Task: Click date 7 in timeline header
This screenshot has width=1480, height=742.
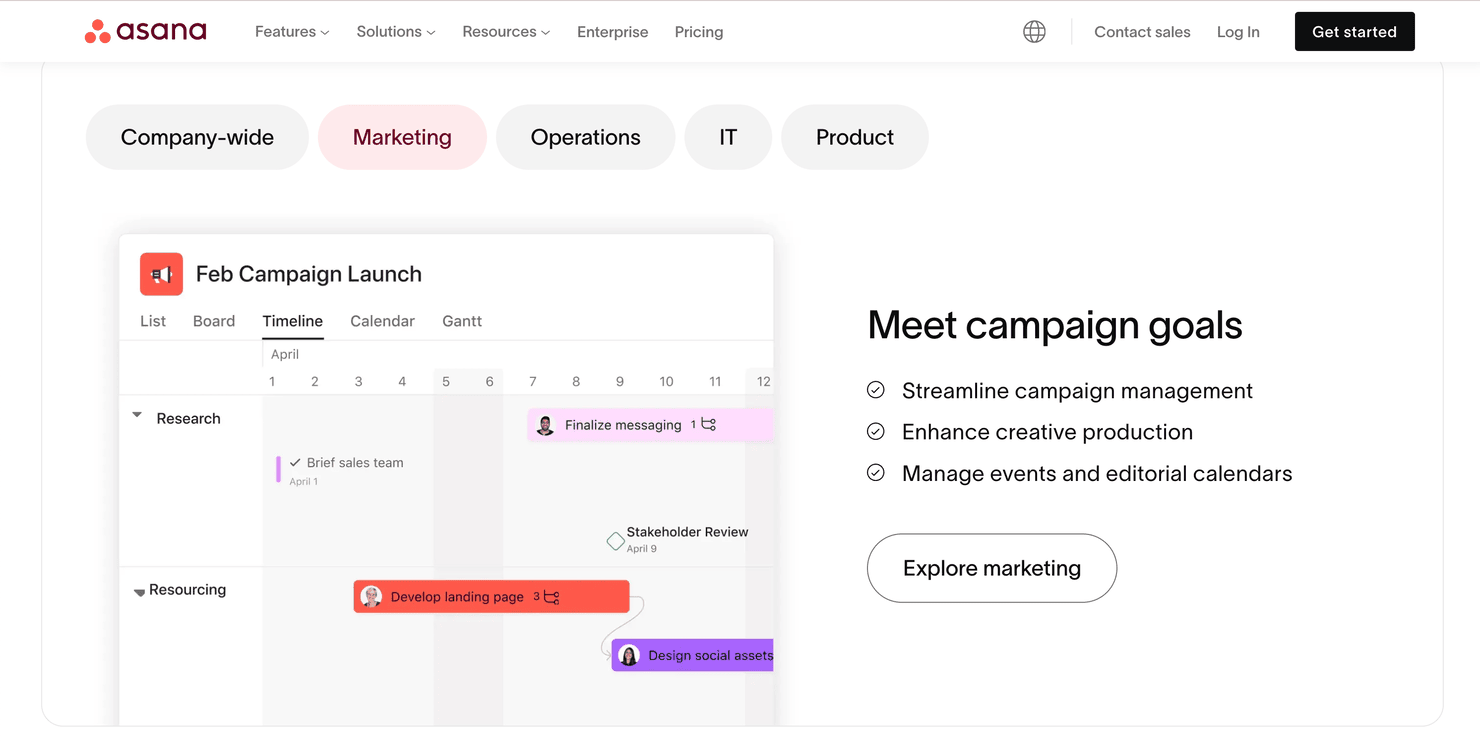Action: pyautogui.click(x=533, y=381)
